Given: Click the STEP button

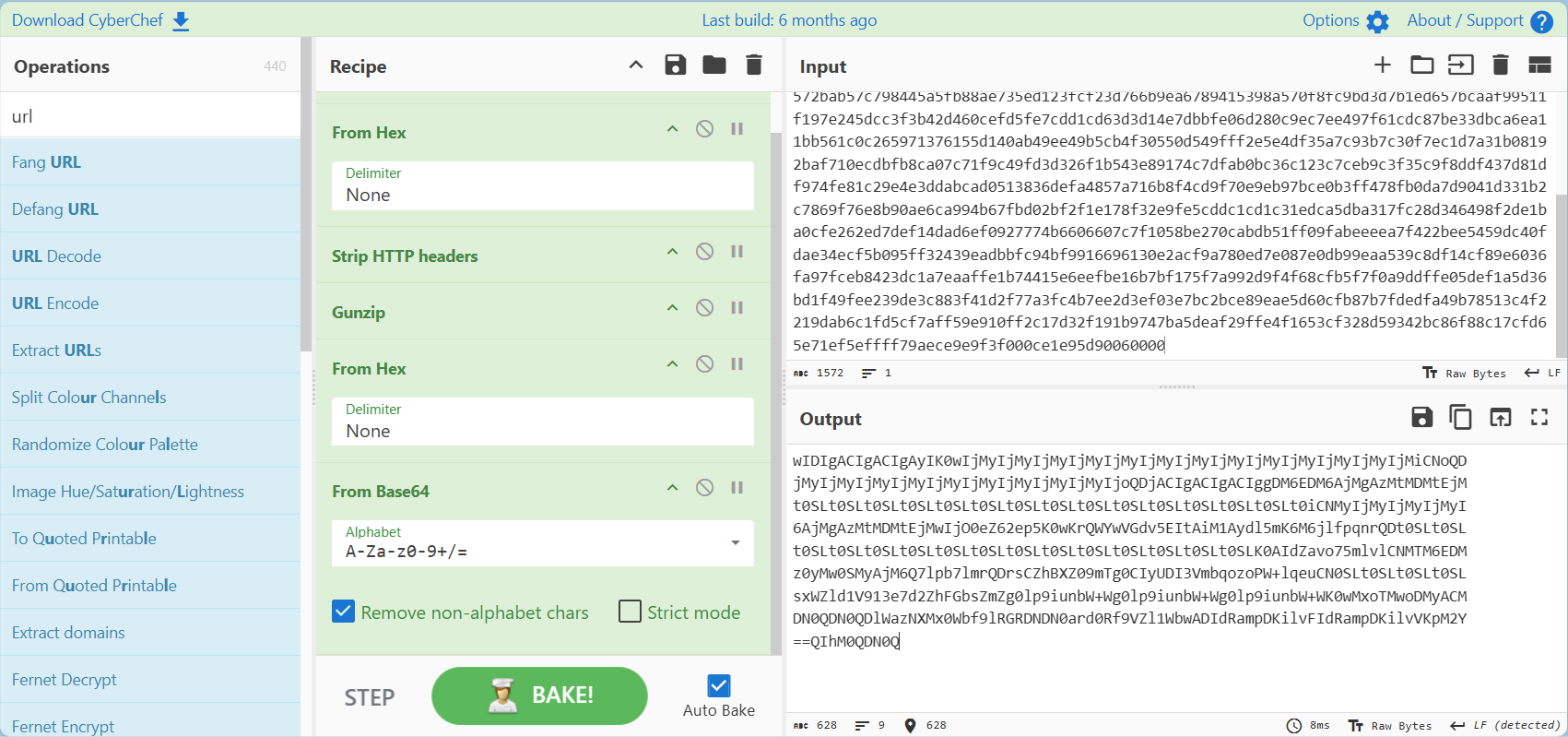Looking at the screenshot, I should pyautogui.click(x=370, y=697).
